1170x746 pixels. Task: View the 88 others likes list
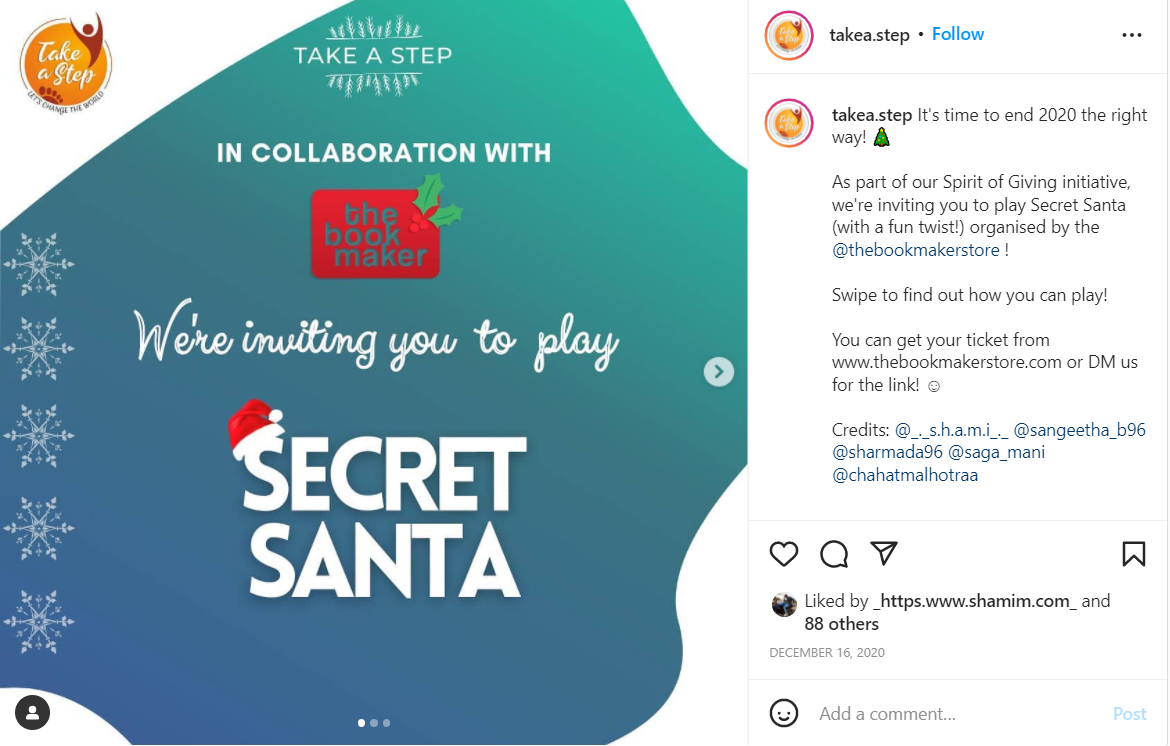coord(842,624)
